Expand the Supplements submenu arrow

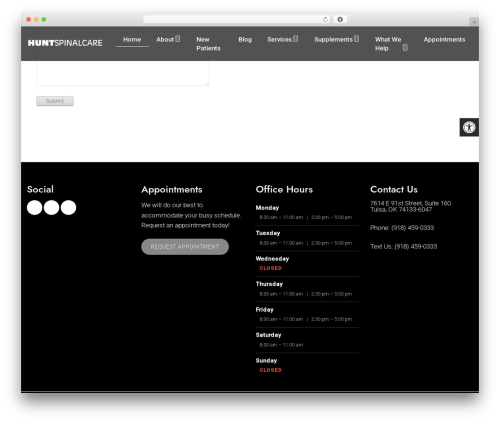point(357,39)
